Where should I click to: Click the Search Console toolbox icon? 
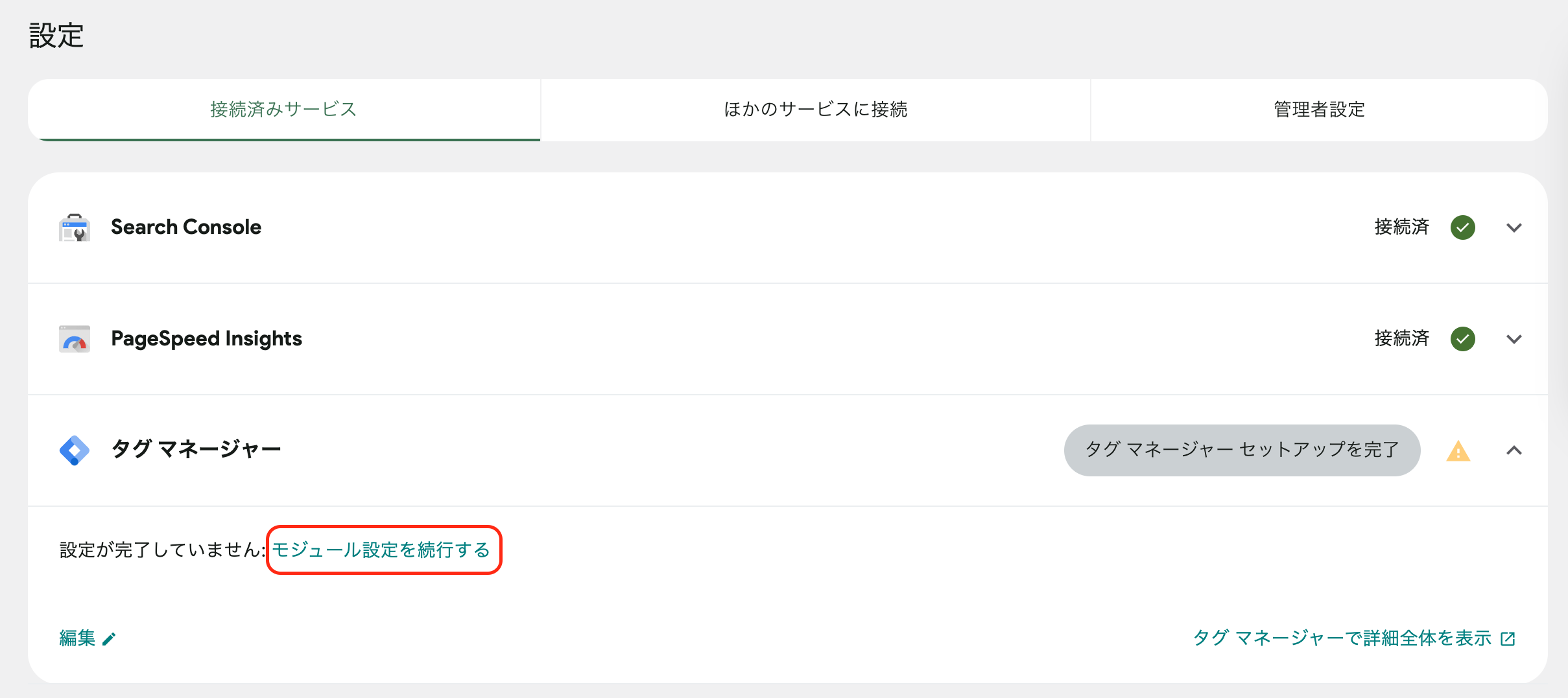pos(75,227)
